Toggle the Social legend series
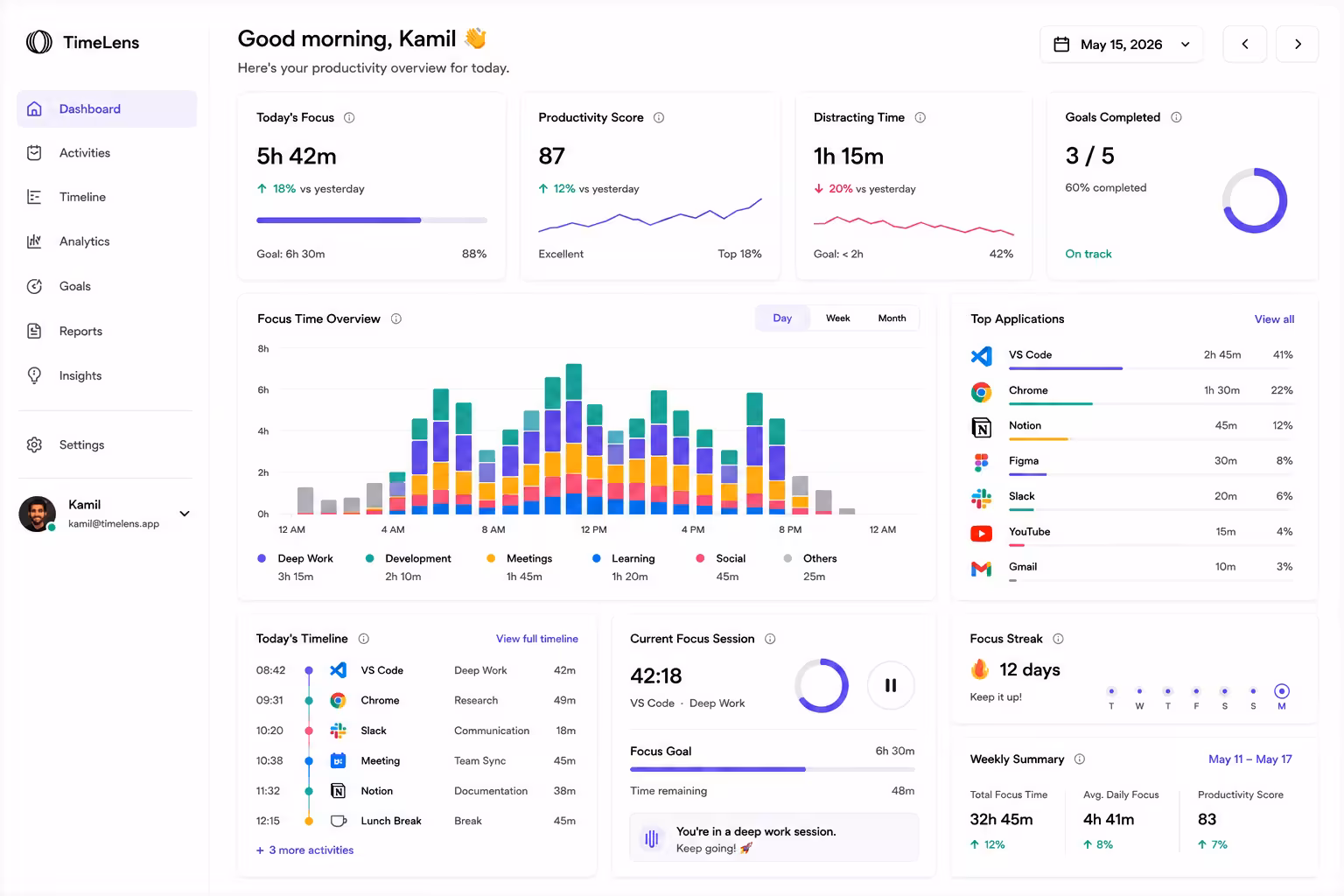This screenshot has height=896, width=1344. click(x=720, y=567)
